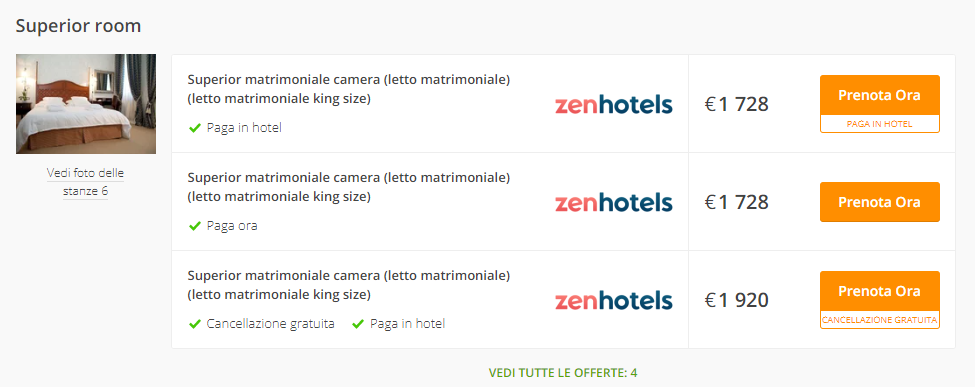Click the zenhotels logo in €1 920 offer
This screenshot has height=387, width=975.
[613, 300]
